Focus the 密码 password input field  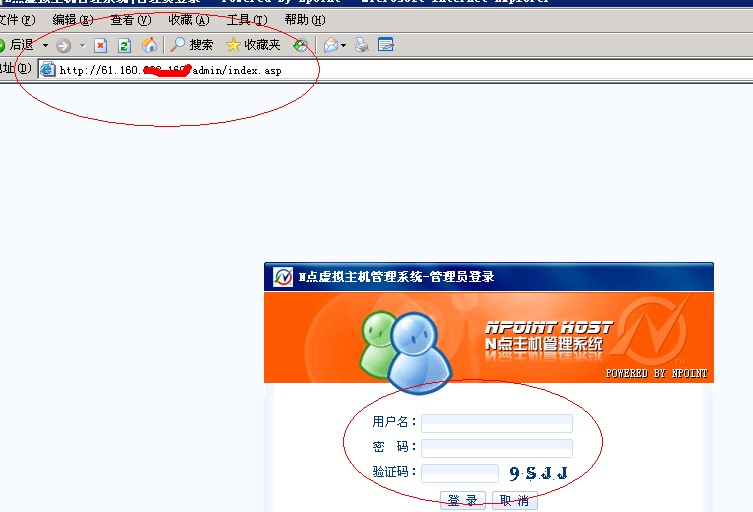tap(497, 448)
